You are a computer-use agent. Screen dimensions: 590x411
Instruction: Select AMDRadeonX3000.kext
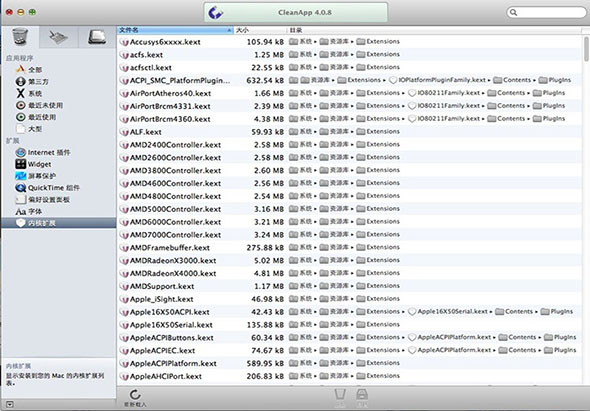click(x=173, y=260)
